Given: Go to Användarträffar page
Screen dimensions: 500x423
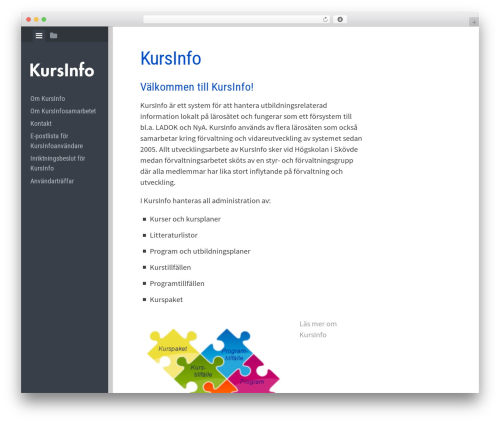Looking at the screenshot, I should (52, 181).
